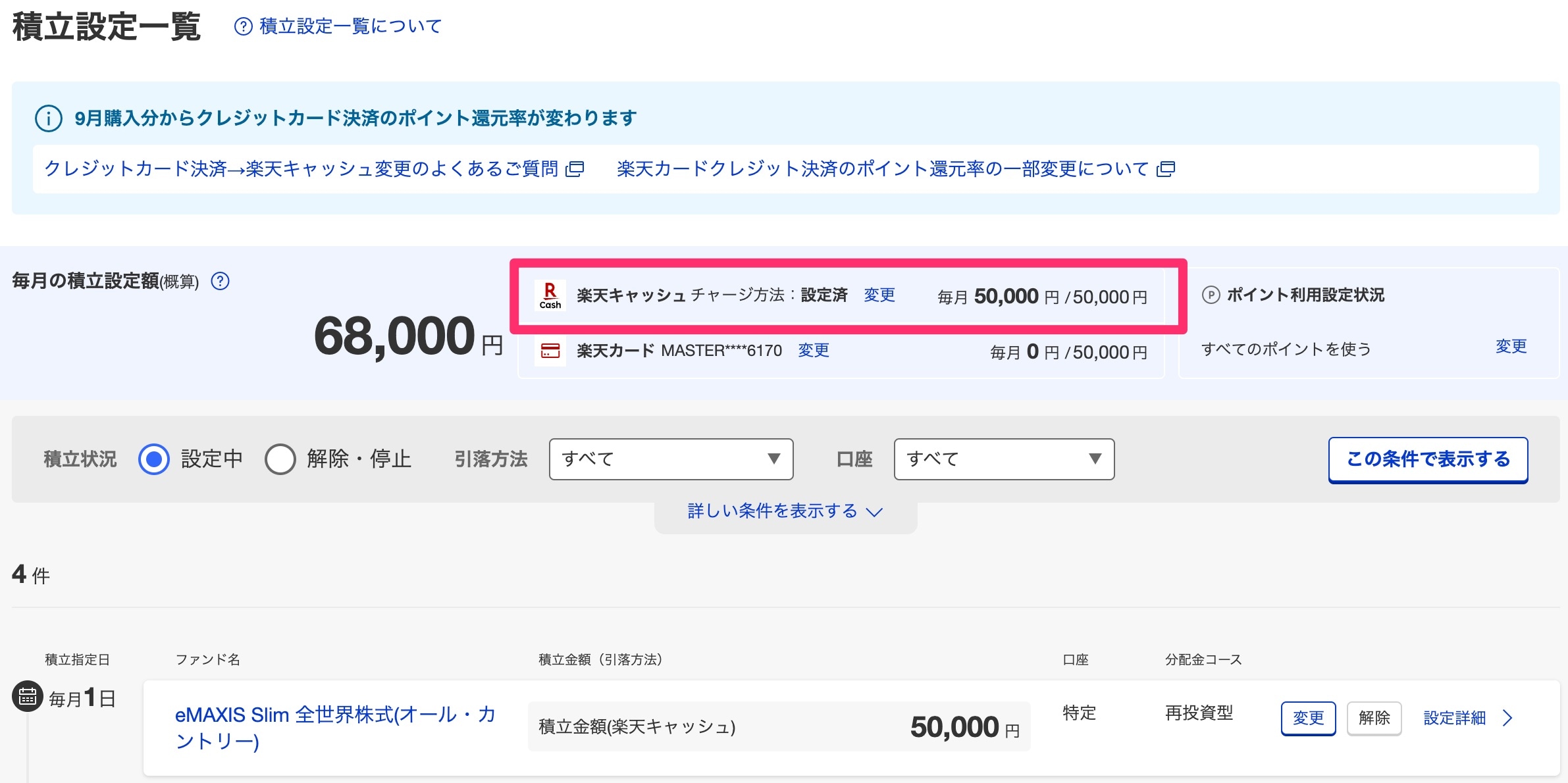Click the P icon beside ポイント利用設定状況
This screenshot has width=1568, height=783.
click(1211, 295)
